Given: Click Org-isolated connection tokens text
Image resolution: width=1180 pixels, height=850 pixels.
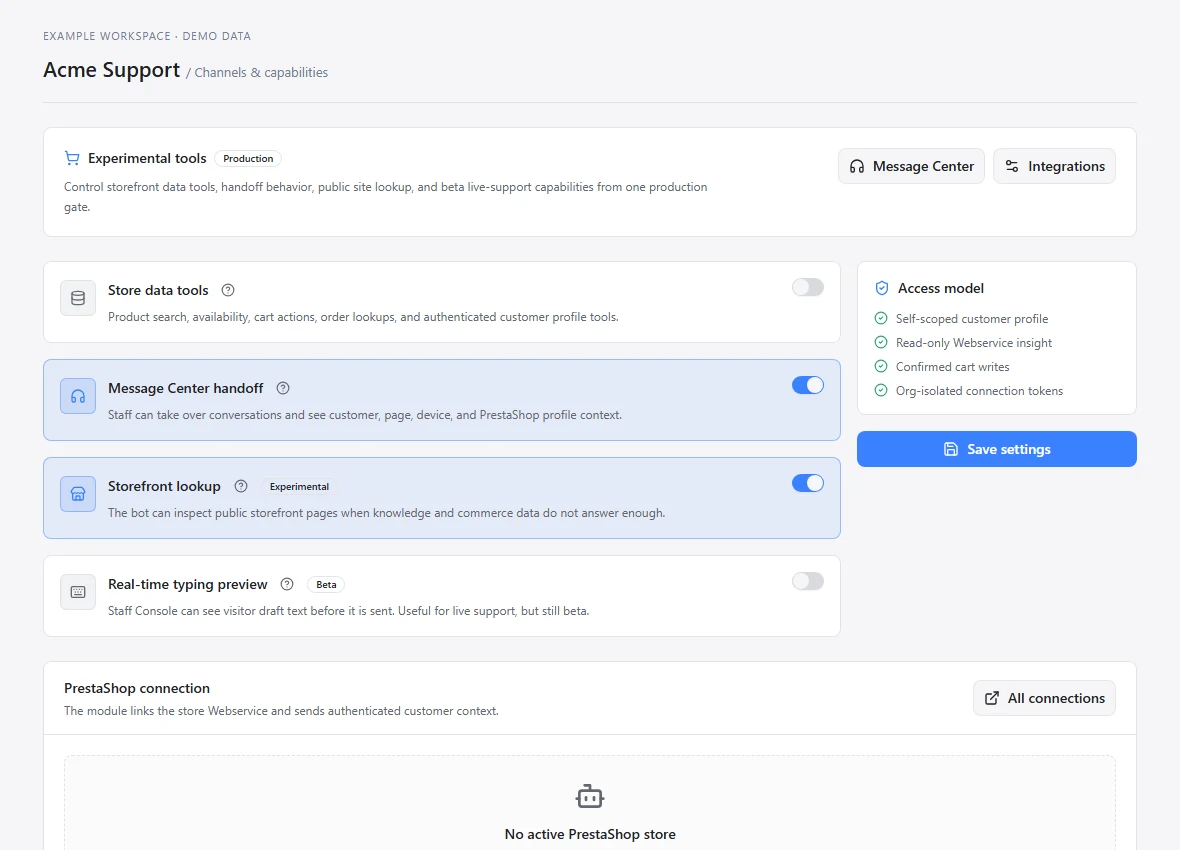Looking at the screenshot, I should 979,391.
